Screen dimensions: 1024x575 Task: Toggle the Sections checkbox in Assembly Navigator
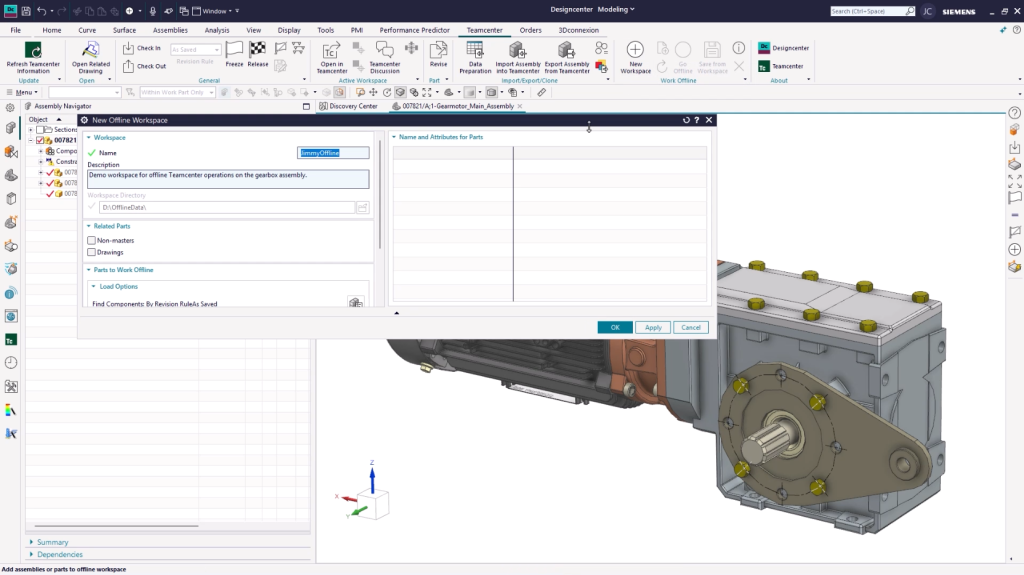(40, 129)
